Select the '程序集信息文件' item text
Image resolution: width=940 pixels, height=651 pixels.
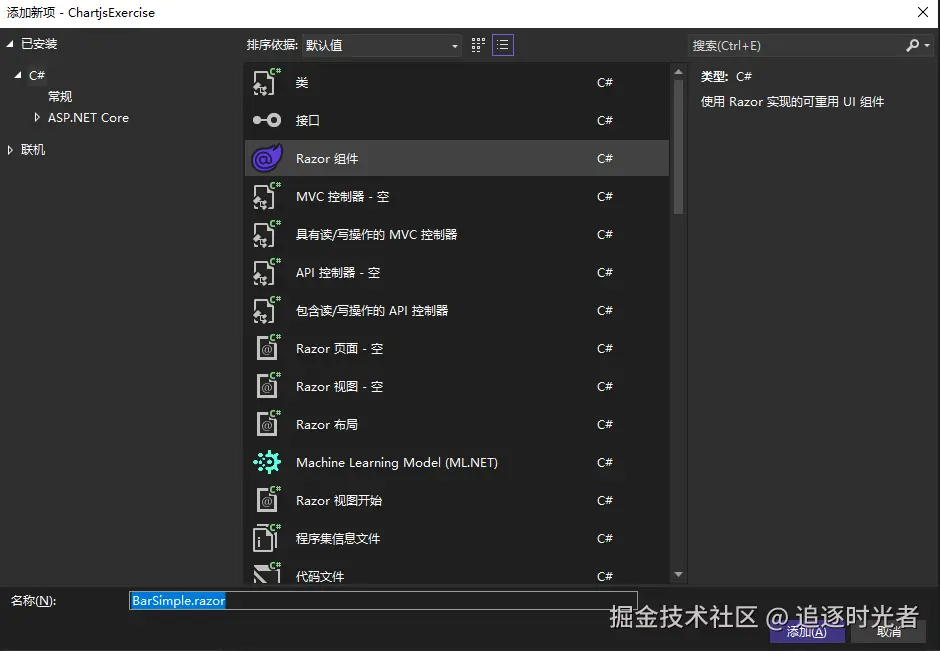click(338, 538)
